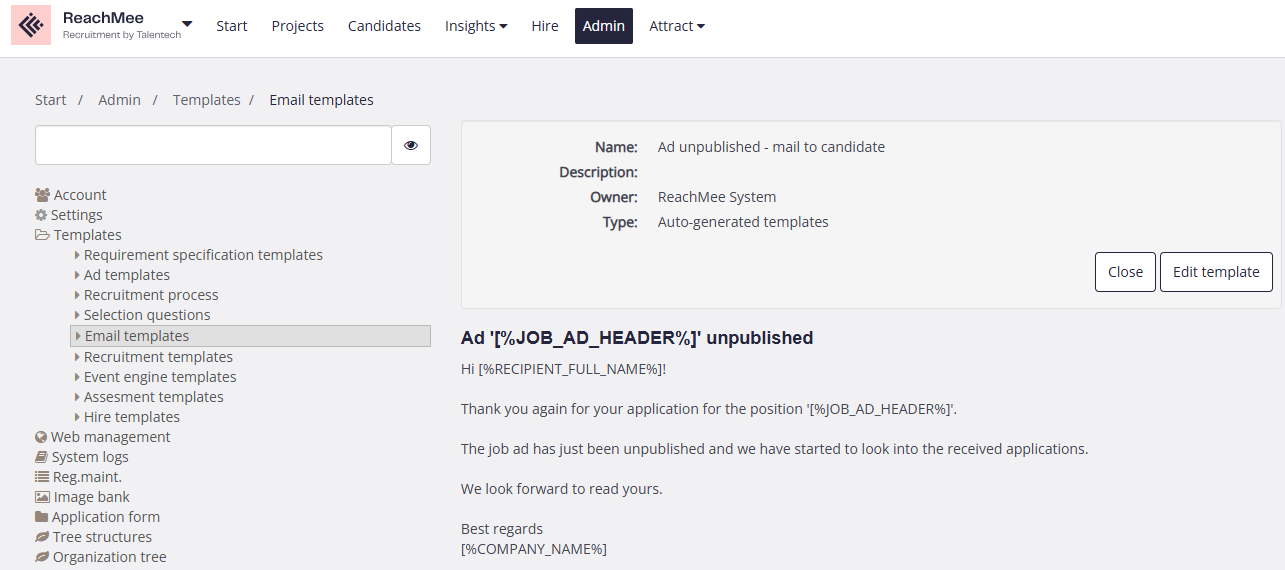
Task: Click the System logs book icon
Action: (41, 457)
